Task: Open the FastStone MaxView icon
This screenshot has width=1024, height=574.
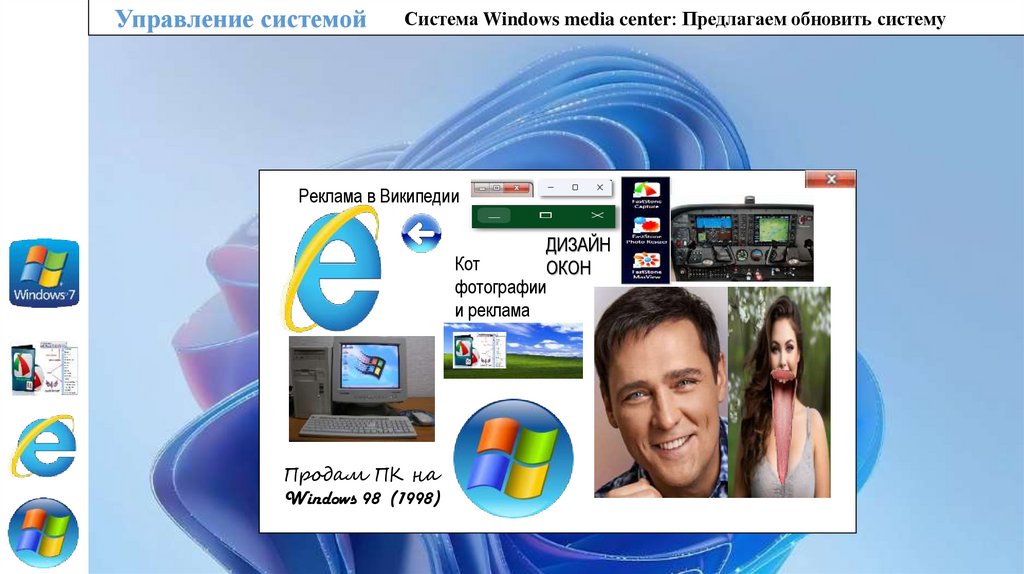Action: tap(646, 265)
